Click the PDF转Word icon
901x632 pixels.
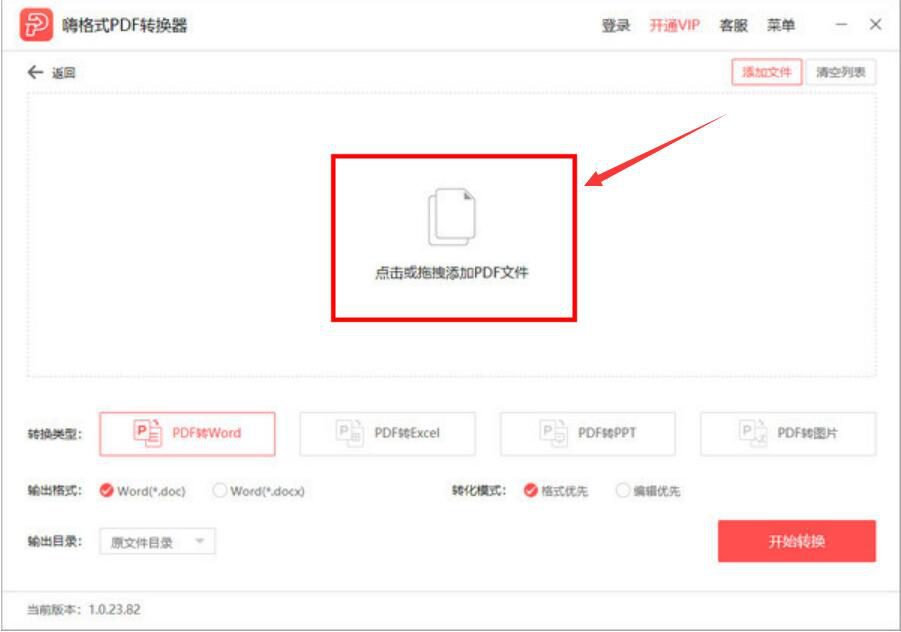coord(148,433)
